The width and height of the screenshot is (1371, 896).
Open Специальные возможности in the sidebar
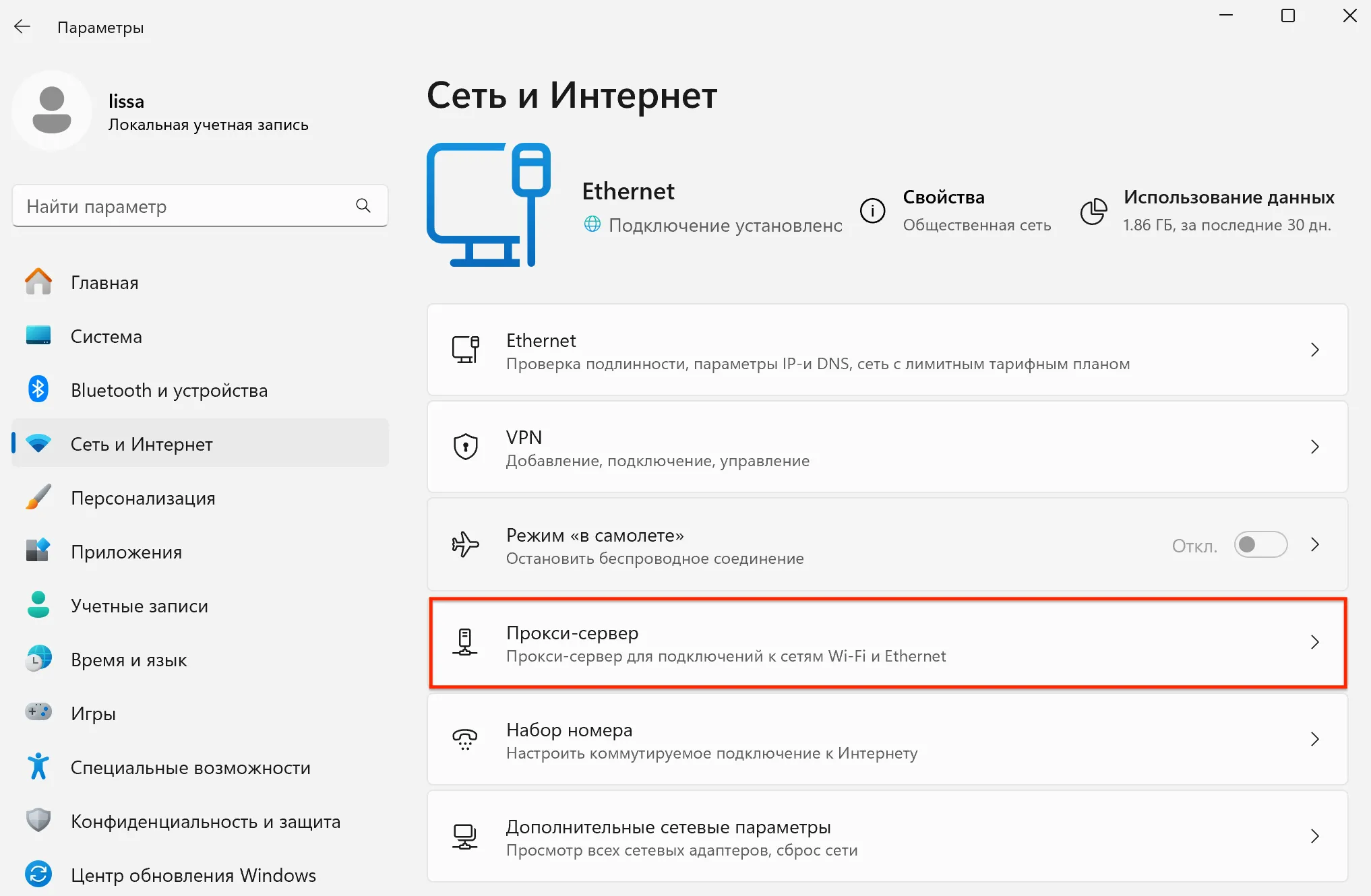200,767
